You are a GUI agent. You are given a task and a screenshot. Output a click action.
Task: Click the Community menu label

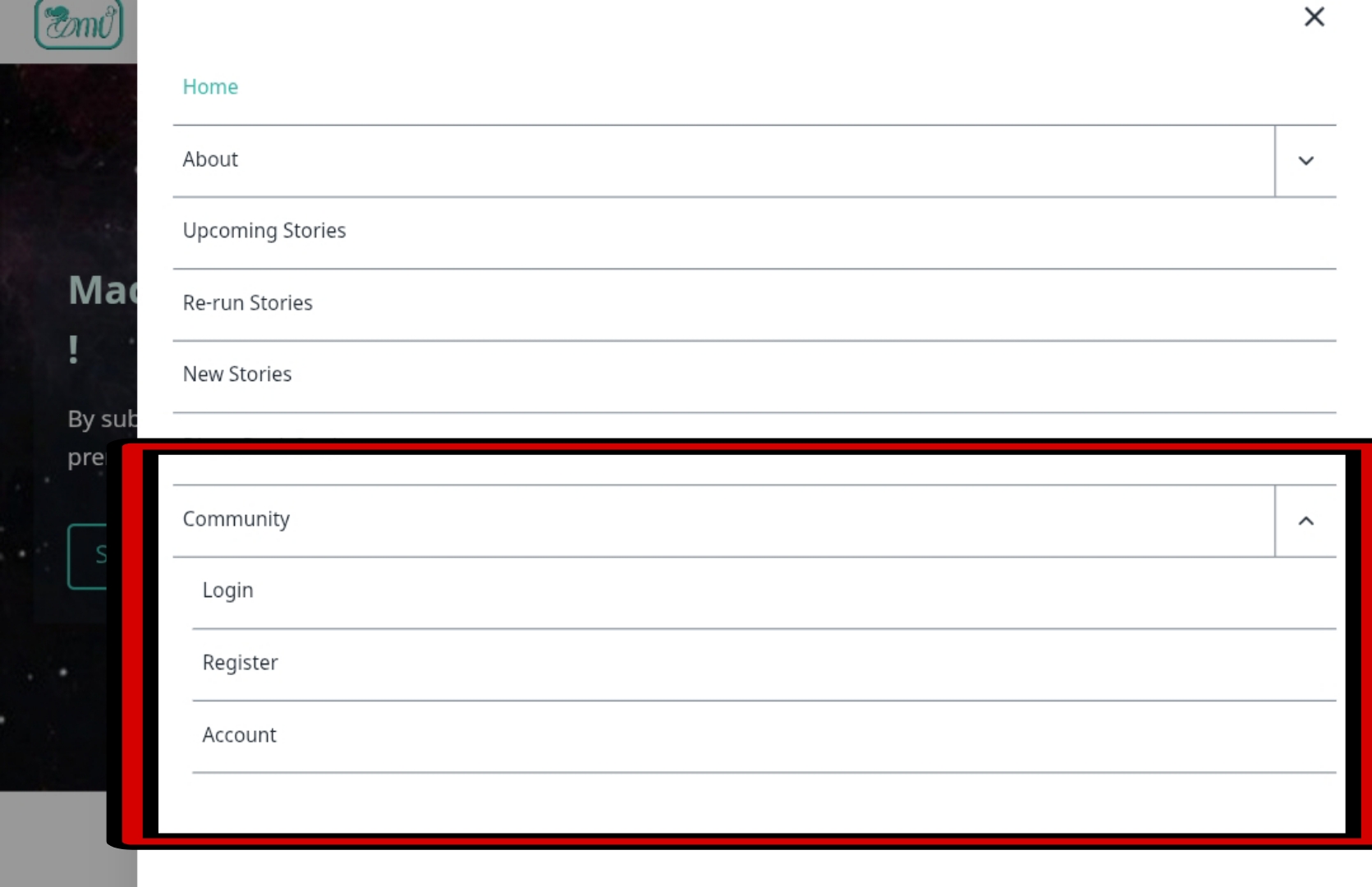pyautogui.click(x=236, y=520)
